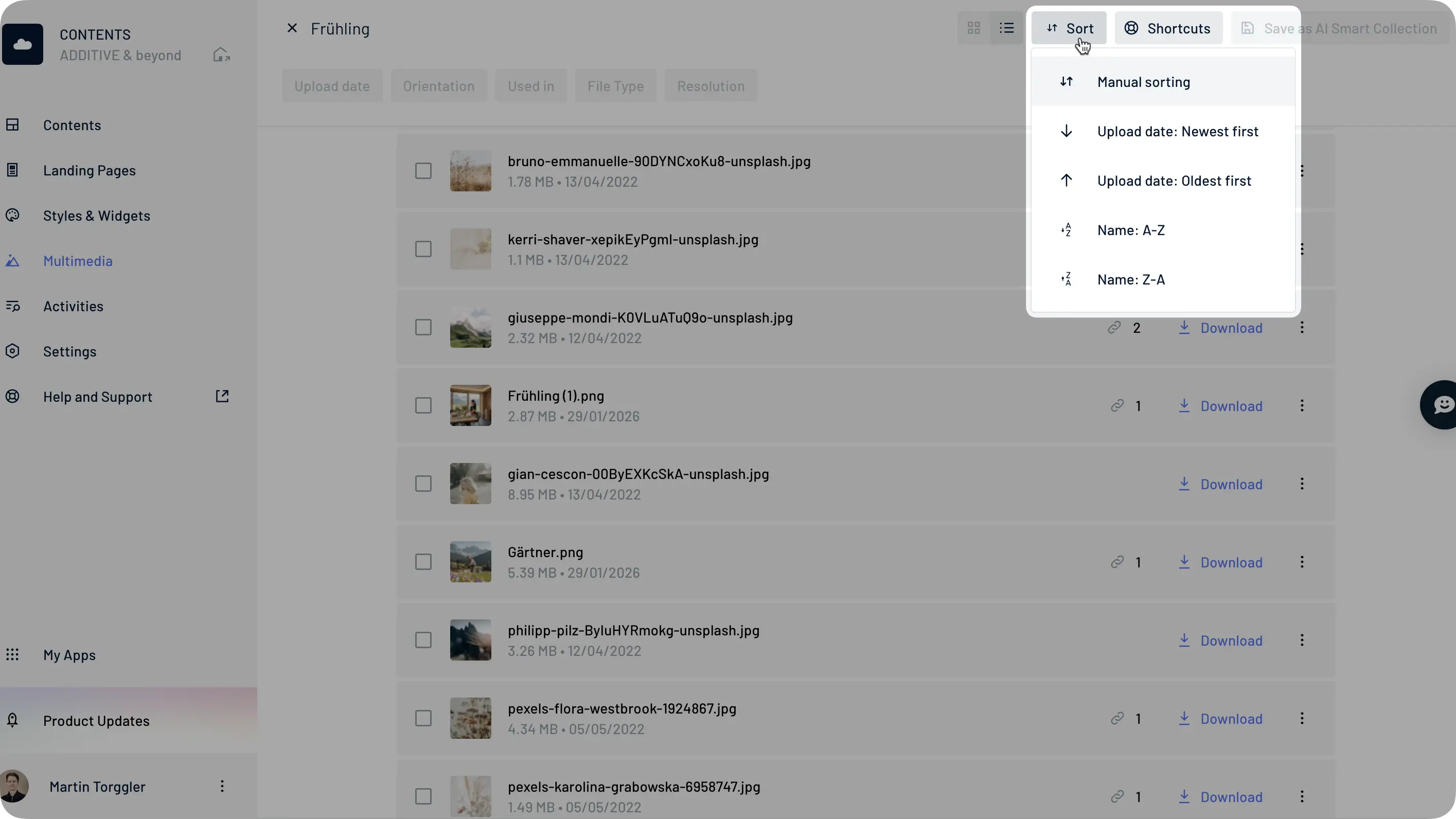Screen dimensions: 1456x819
Task: Open Settings hexagon icon
Action: (12, 351)
